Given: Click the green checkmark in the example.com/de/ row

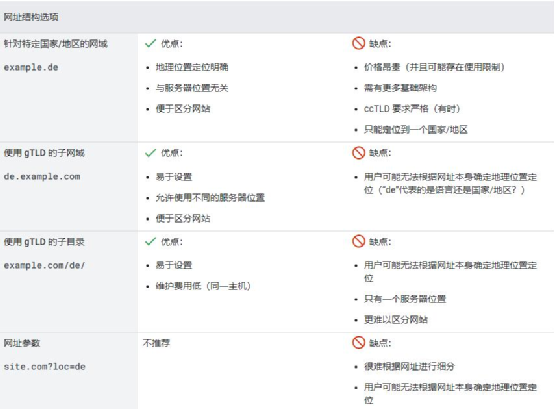Looking at the screenshot, I should coord(151,242).
